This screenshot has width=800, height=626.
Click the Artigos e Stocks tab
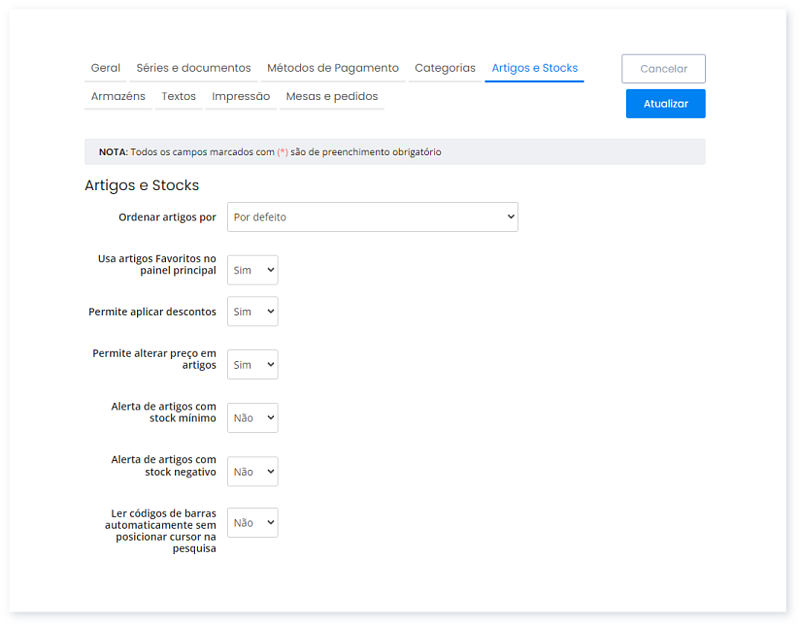click(534, 68)
